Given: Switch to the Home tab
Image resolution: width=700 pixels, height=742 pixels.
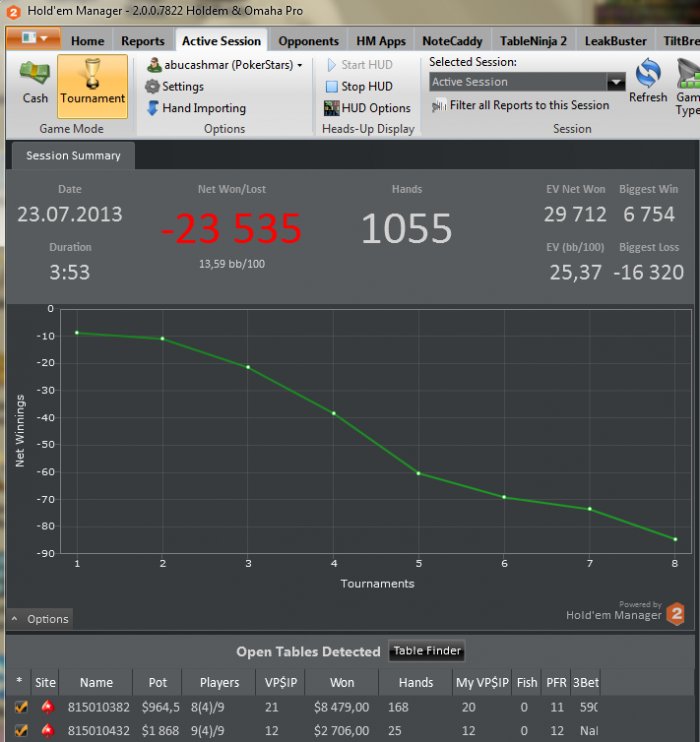Looking at the screenshot, I should 88,41.
